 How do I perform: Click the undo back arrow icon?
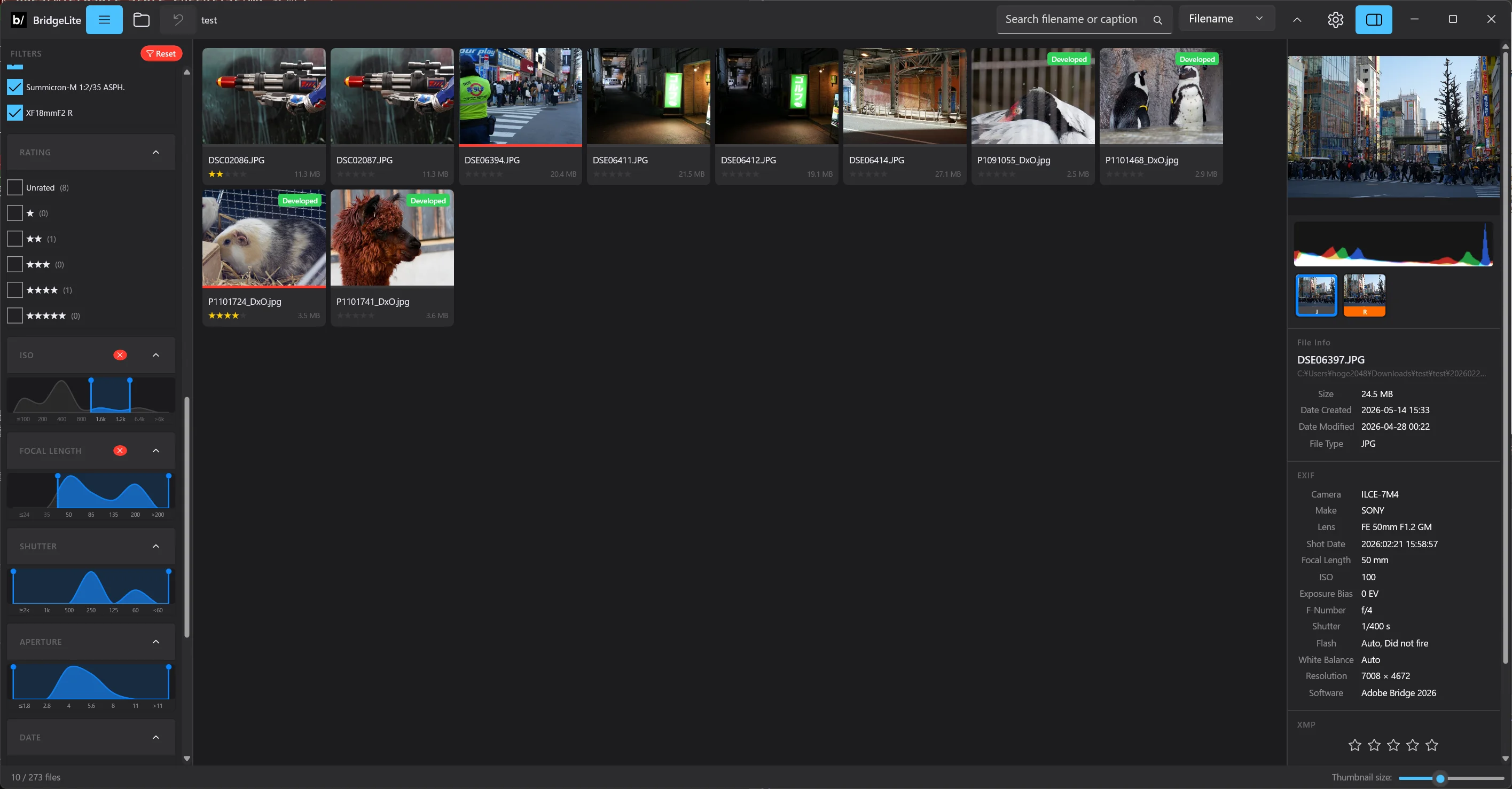pos(178,19)
